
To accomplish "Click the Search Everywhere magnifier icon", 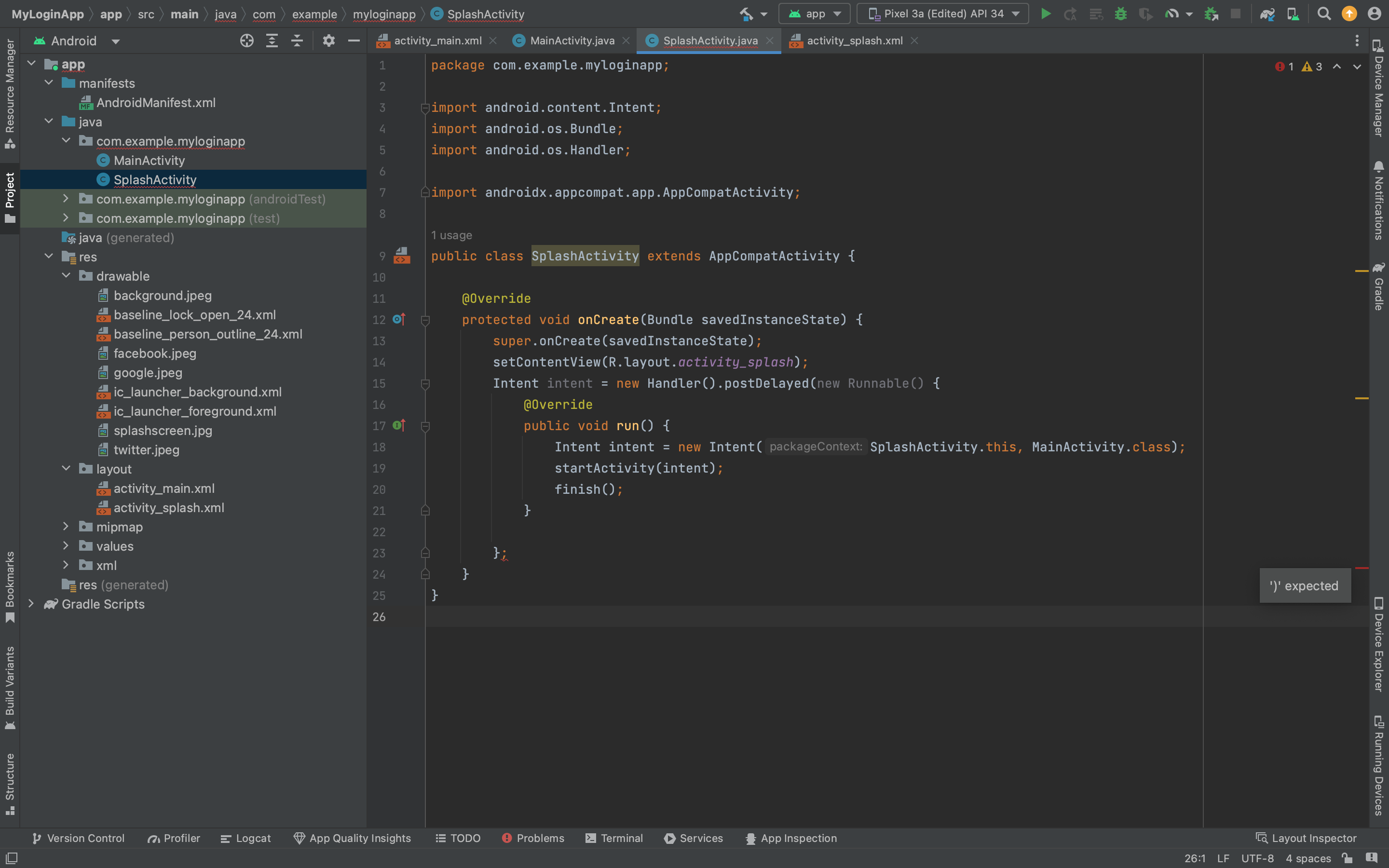I will point(1323,14).
